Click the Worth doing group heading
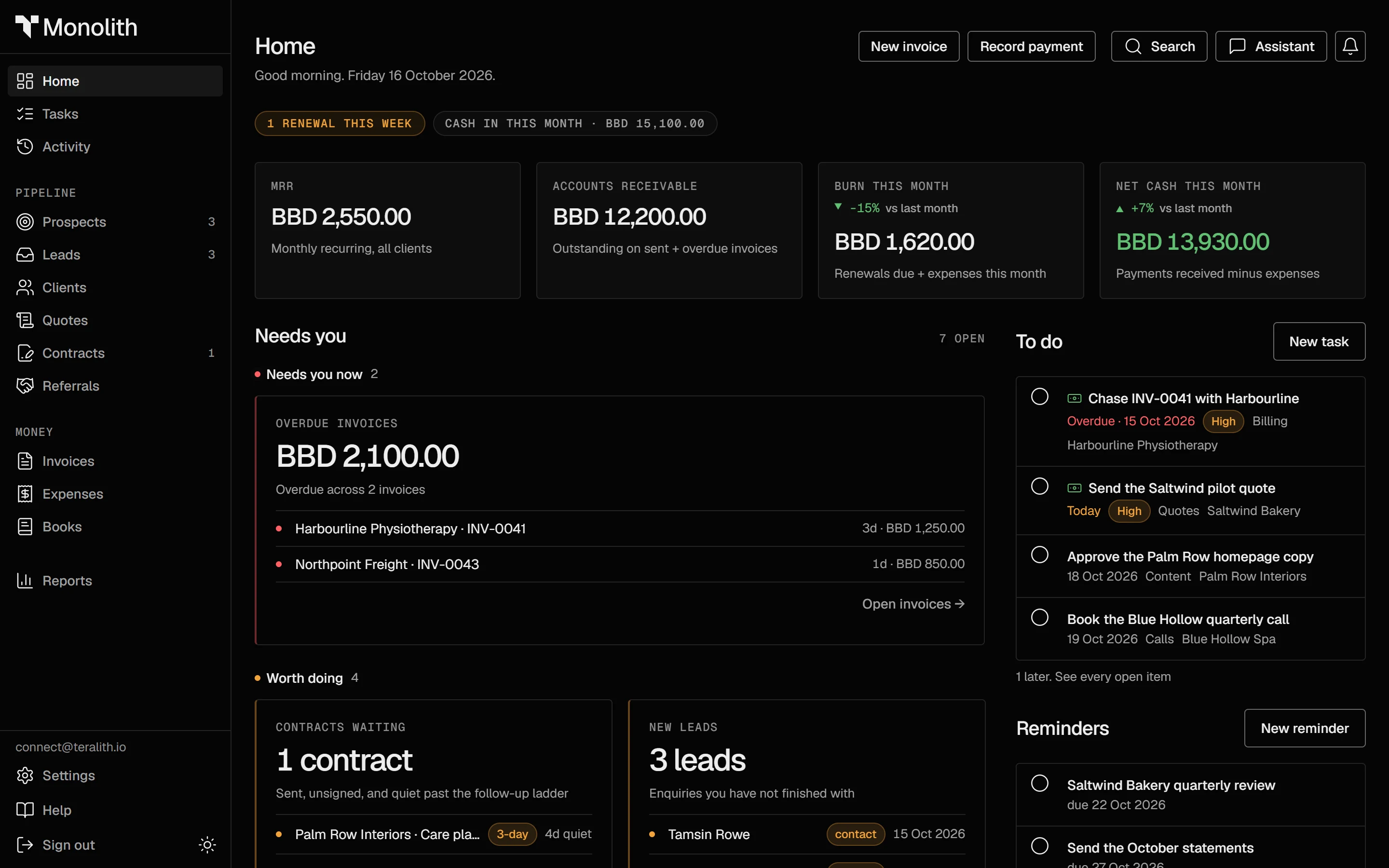 tap(304, 678)
